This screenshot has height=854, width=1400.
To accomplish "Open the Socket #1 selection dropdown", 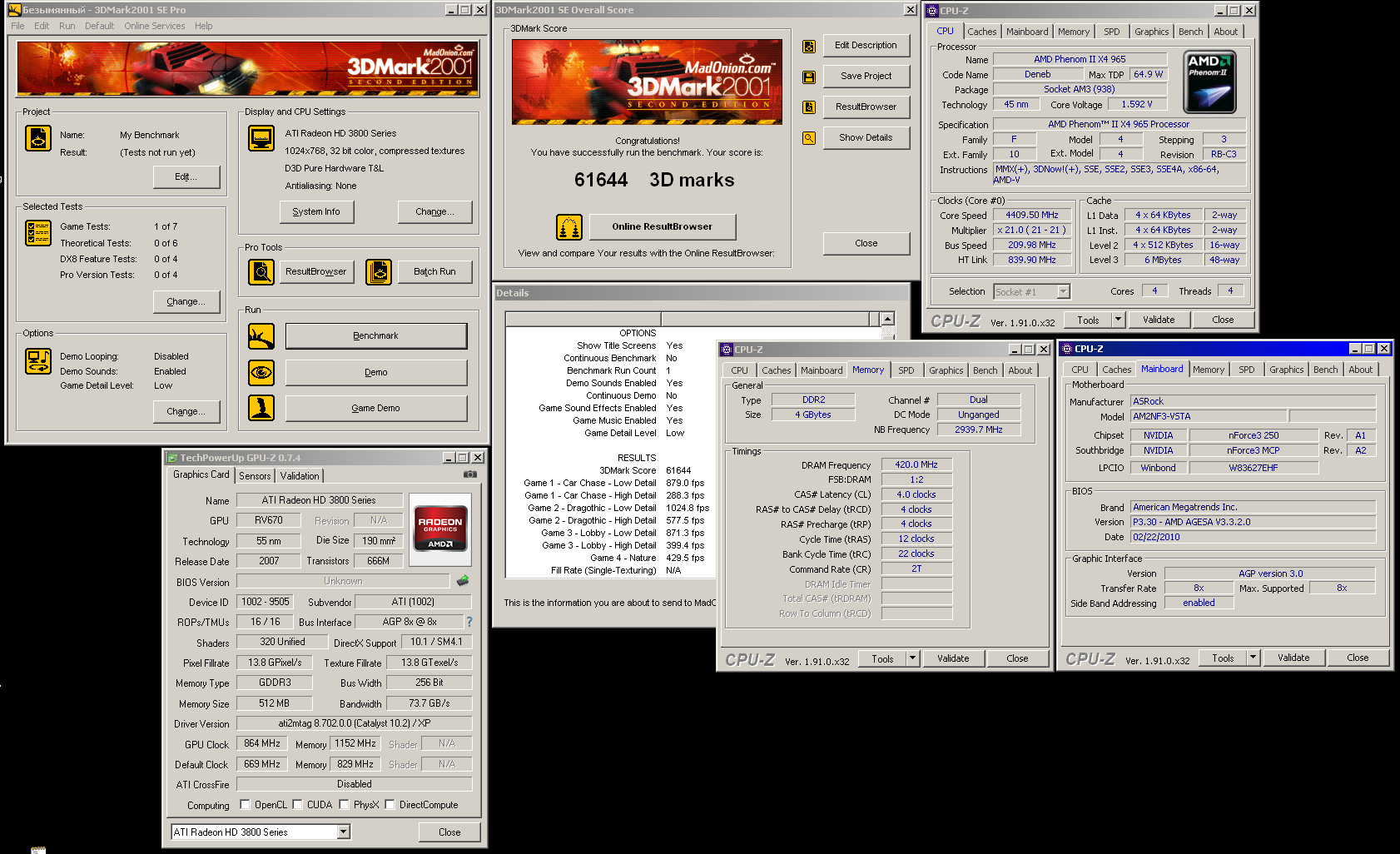I will click(x=1063, y=292).
